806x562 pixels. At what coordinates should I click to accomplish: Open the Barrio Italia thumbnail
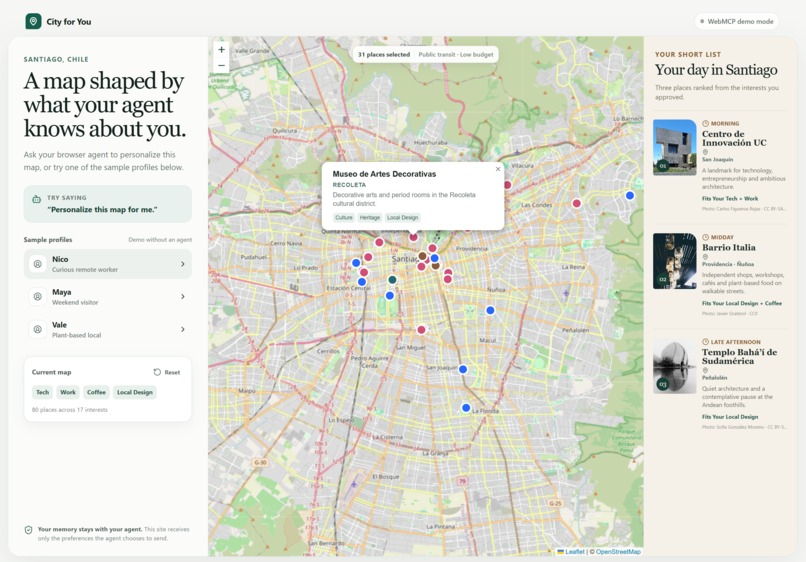coord(674,261)
